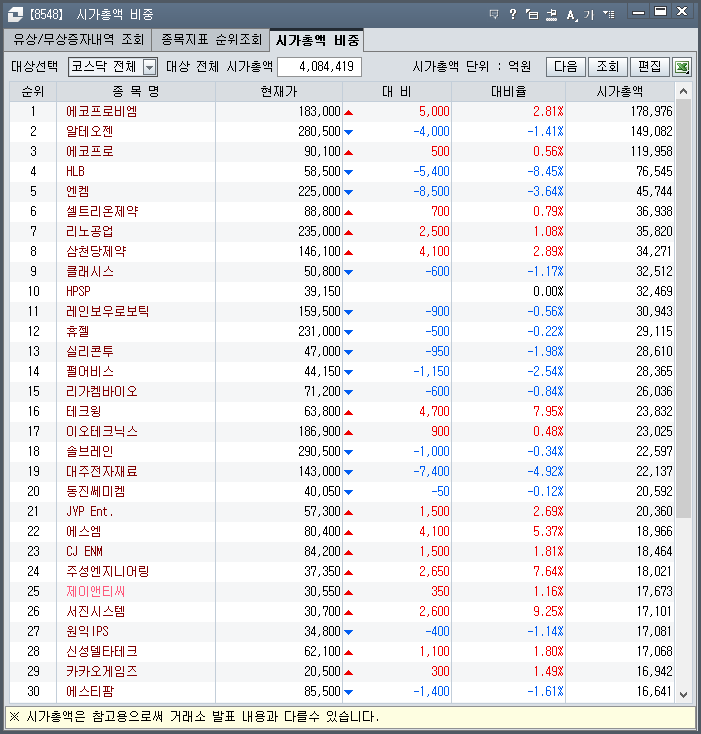This screenshot has width=701, height=734.
Task: Click the window-copy icon in title bar
Action: tap(532, 15)
